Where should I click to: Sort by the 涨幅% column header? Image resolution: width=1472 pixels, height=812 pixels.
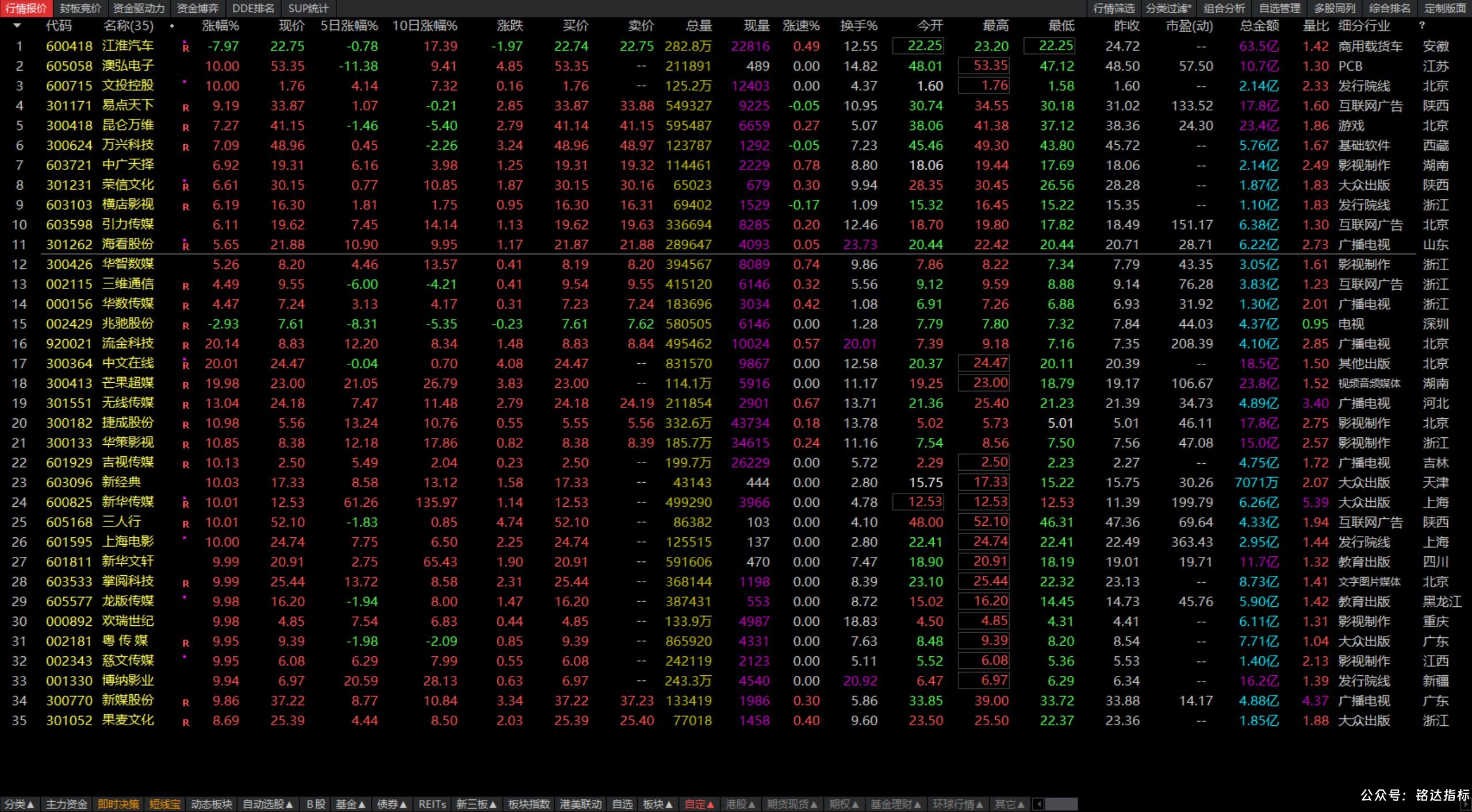220,26
